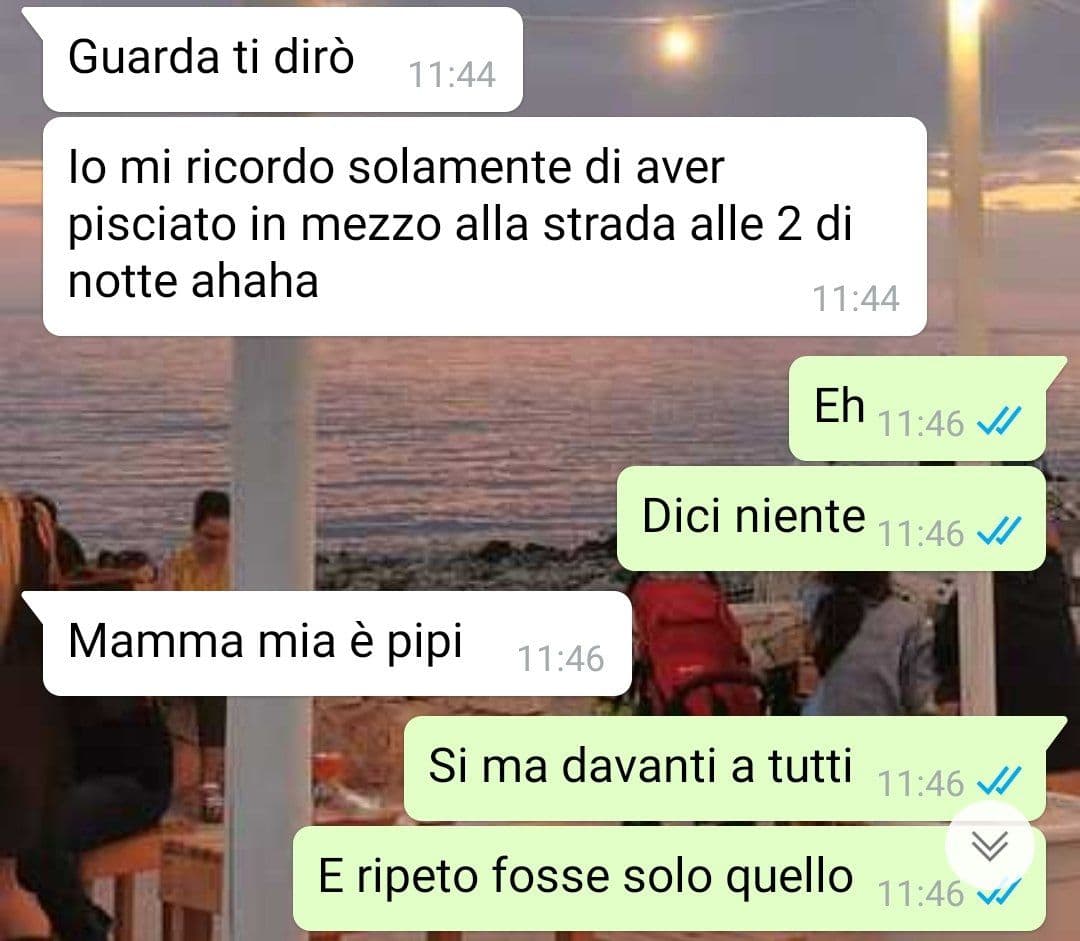Tap the 'E ripeto fosse solo quello' message
Image resolution: width=1080 pixels, height=941 pixels.
669,878
